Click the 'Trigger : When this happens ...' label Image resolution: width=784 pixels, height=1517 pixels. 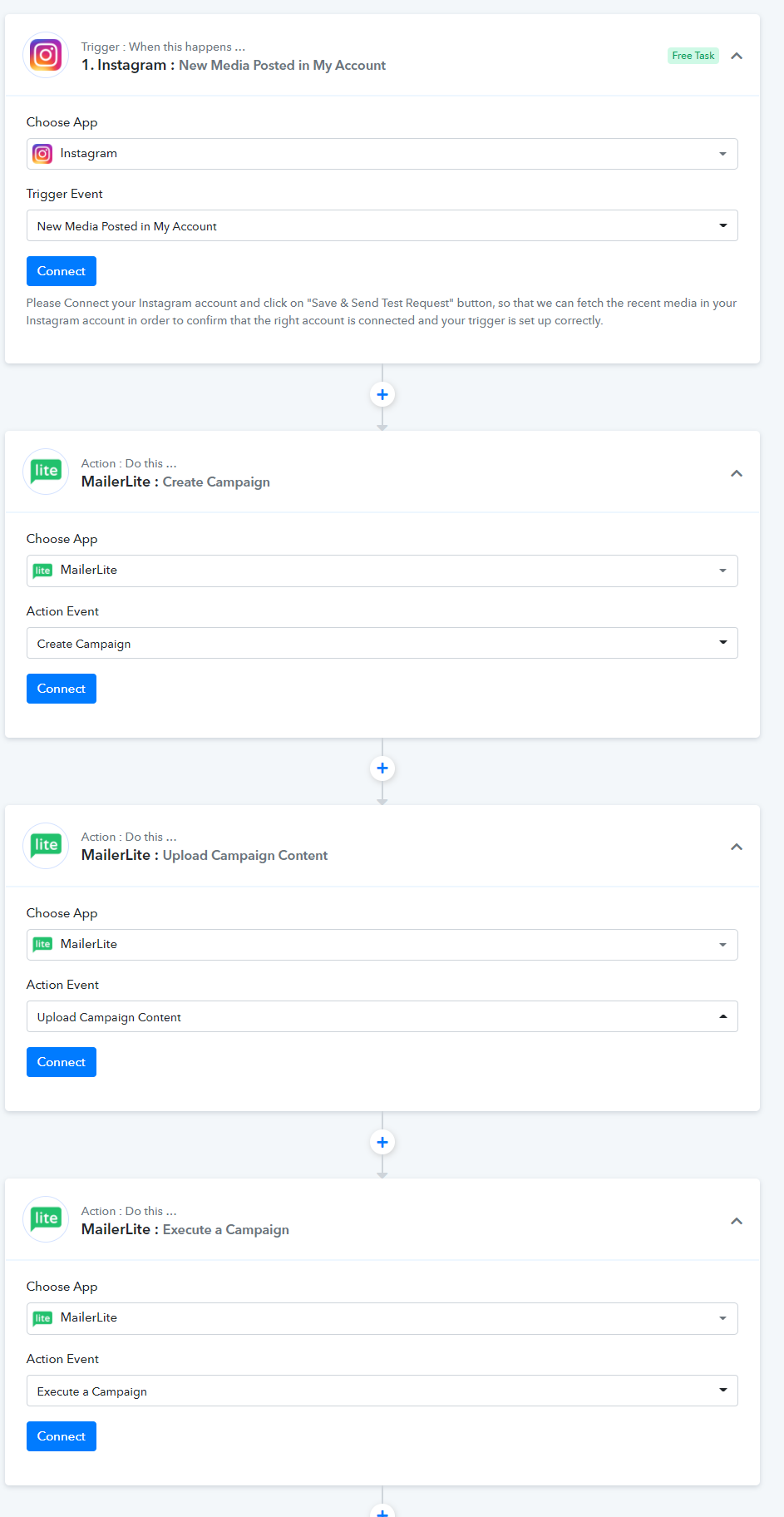coord(163,47)
